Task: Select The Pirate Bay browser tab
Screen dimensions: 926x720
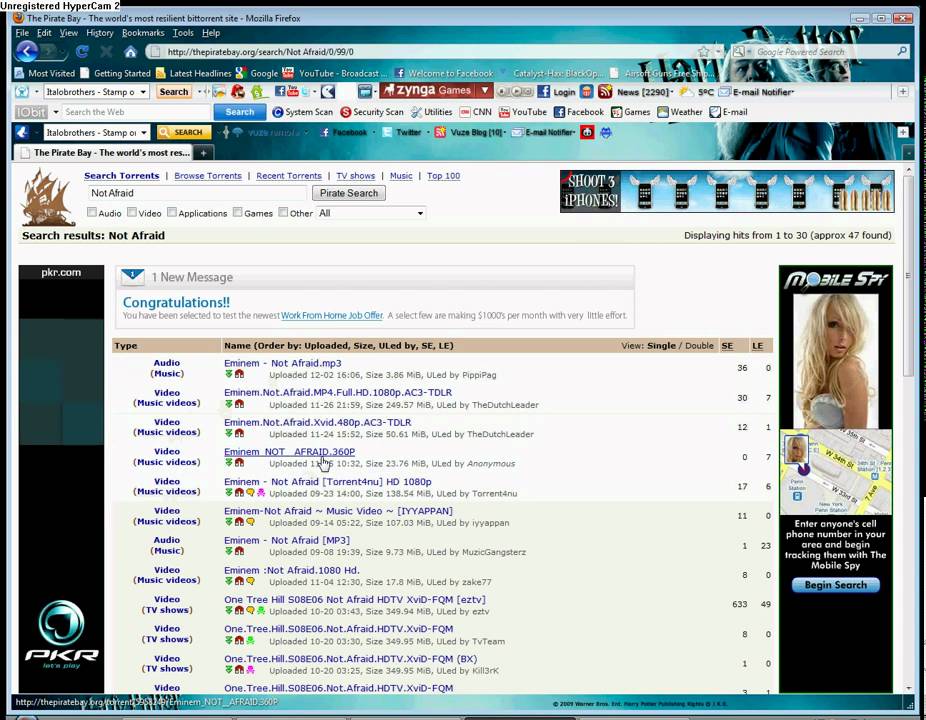Action: coord(104,153)
